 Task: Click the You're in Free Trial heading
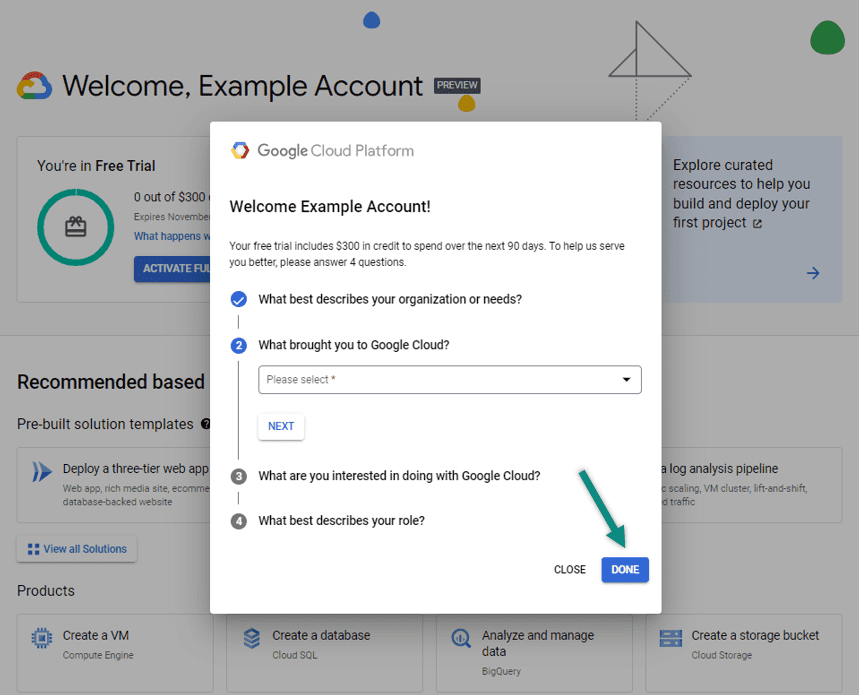click(96, 166)
